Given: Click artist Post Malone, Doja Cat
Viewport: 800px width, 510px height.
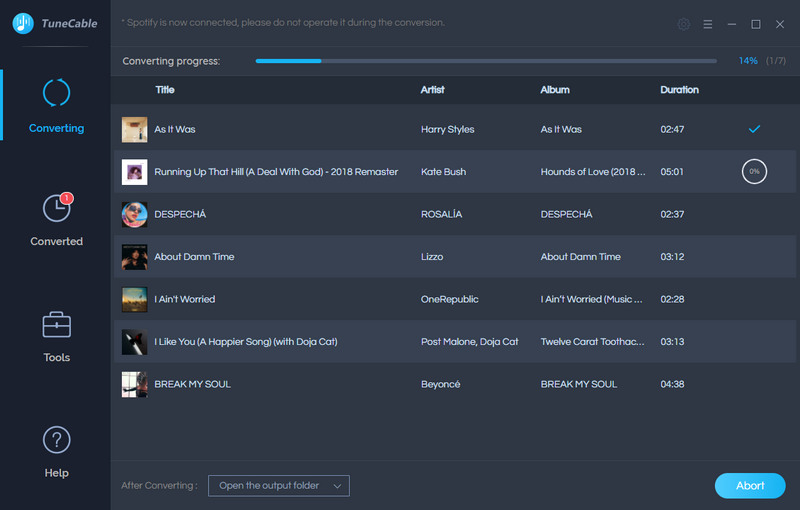Looking at the screenshot, I should [x=469, y=342].
